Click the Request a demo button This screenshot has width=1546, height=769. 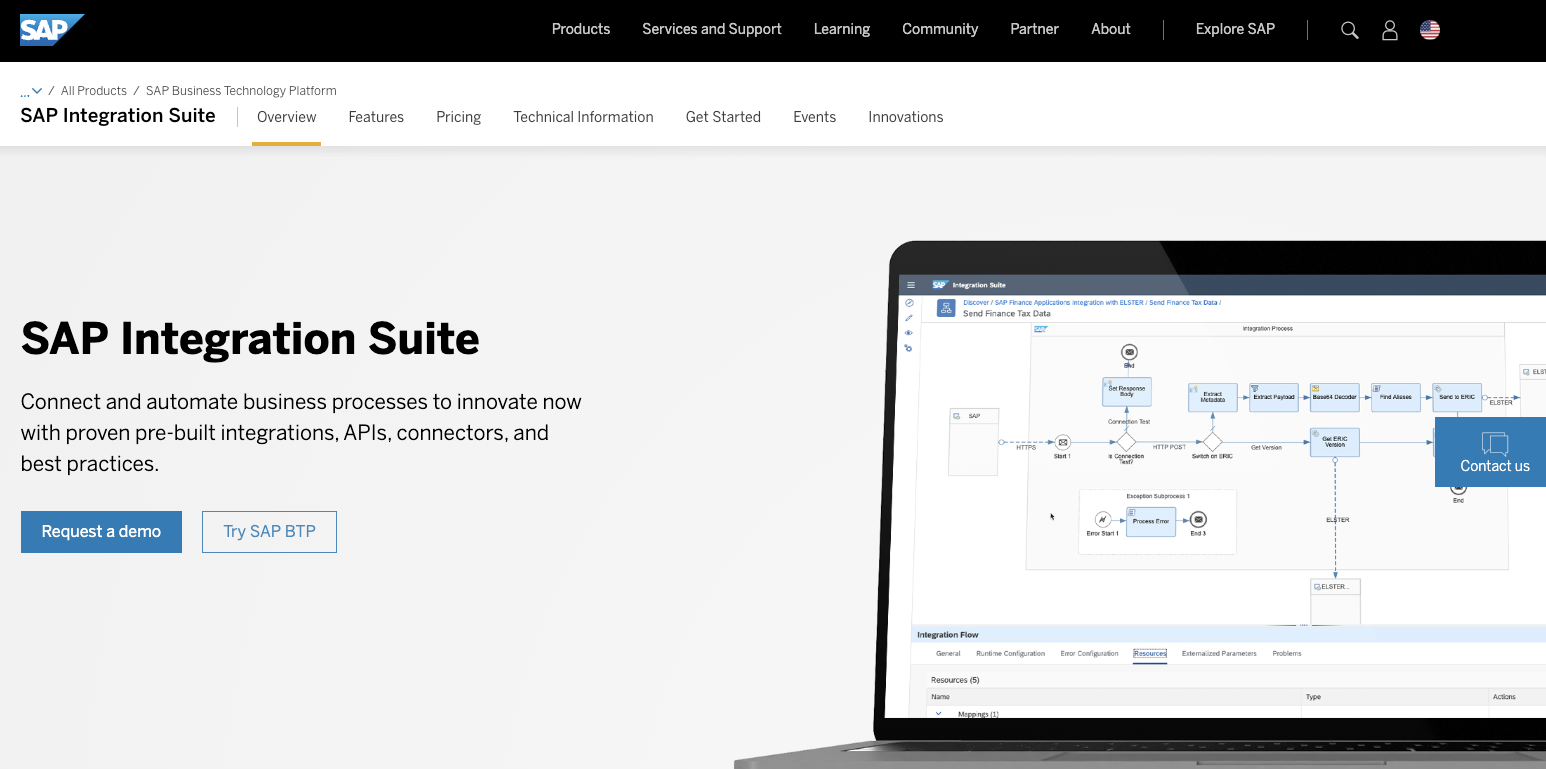click(101, 531)
